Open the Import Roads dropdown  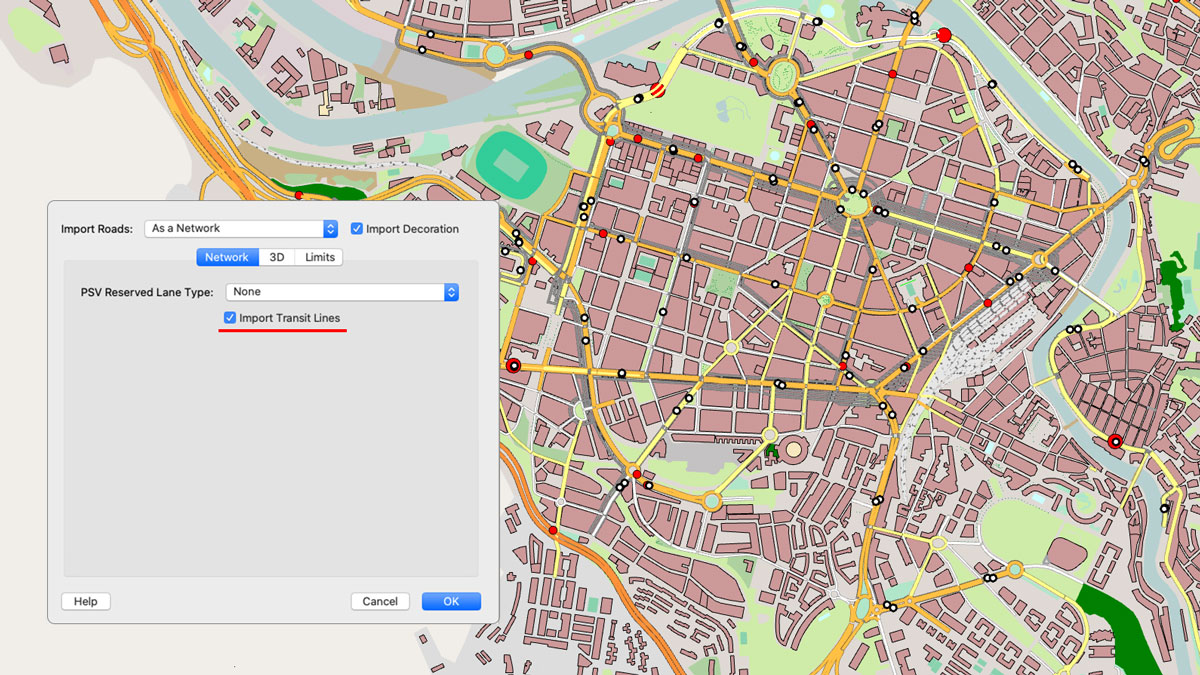point(241,229)
